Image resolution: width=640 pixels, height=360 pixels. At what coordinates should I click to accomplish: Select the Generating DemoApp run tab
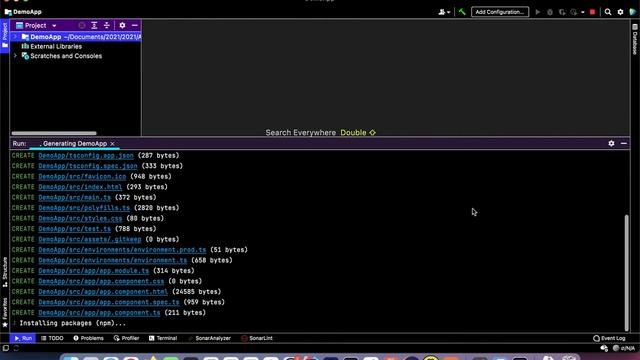(x=75, y=144)
